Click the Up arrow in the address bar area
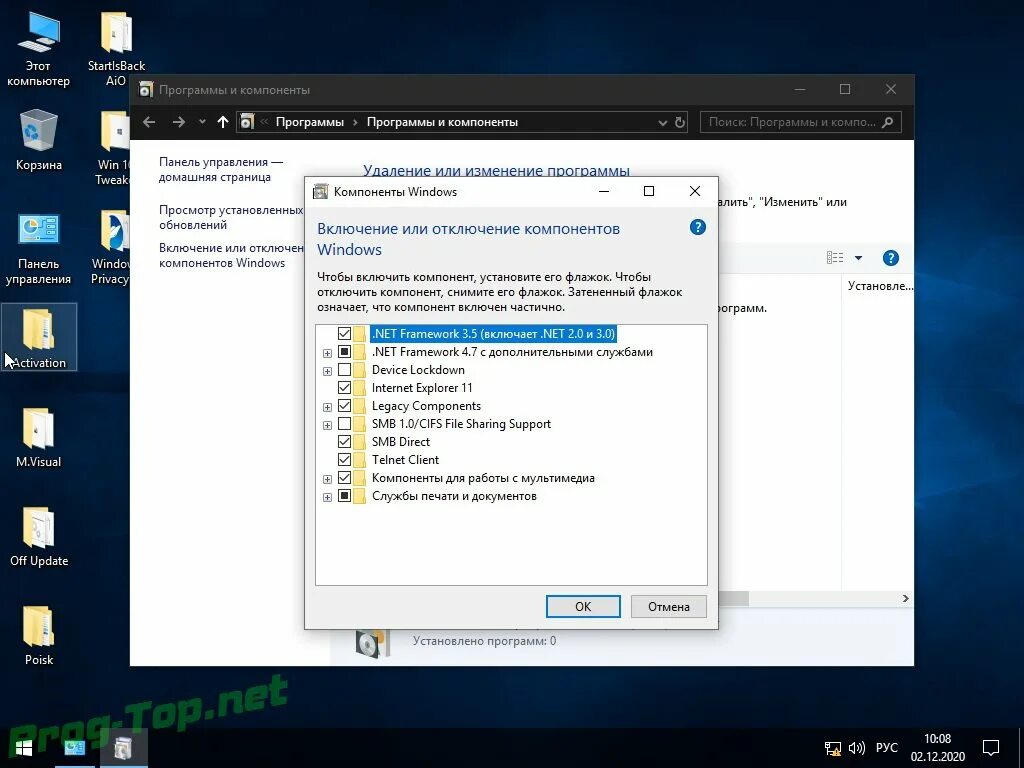The height and width of the screenshot is (768, 1024). click(x=223, y=122)
